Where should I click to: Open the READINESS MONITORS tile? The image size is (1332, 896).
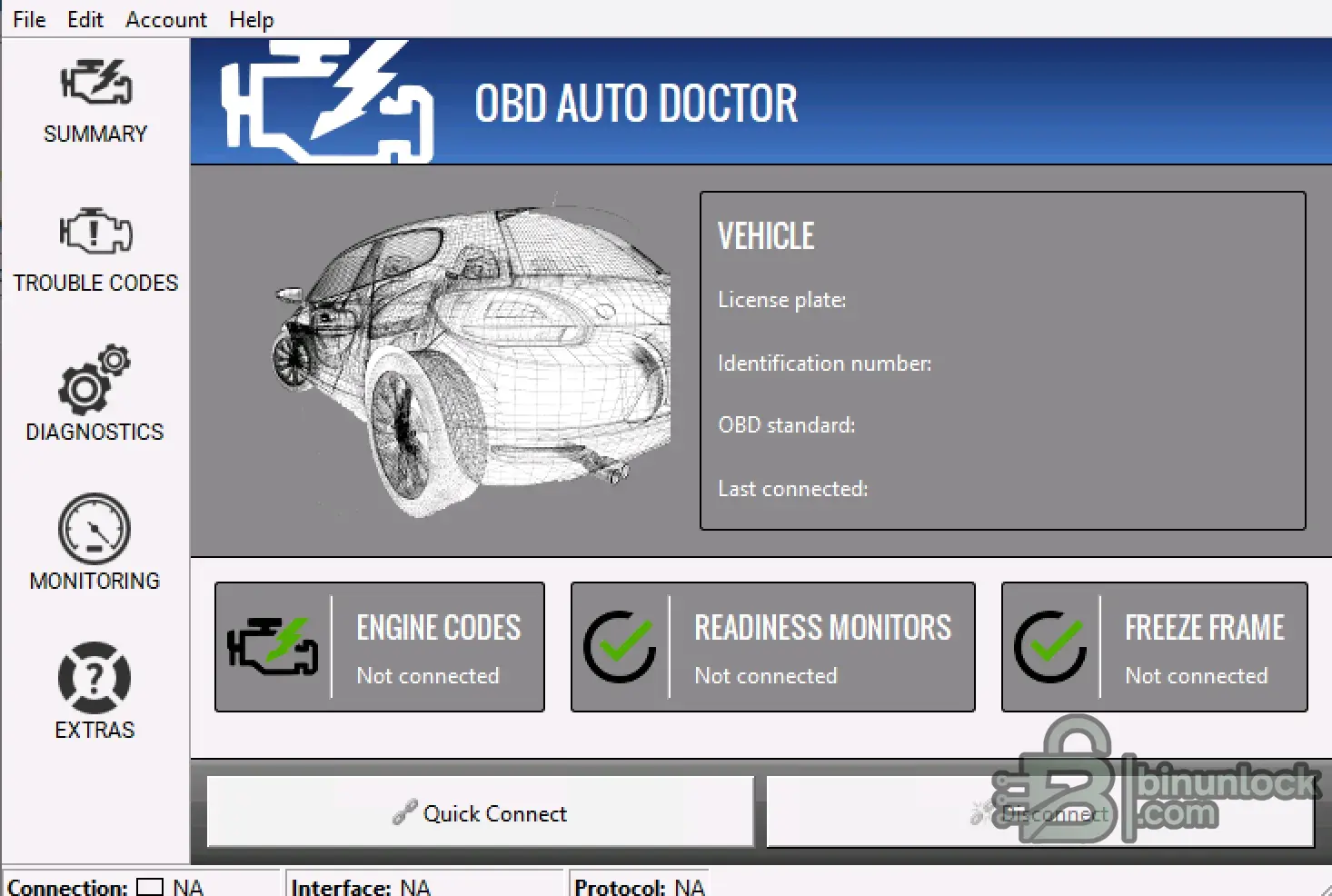pos(773,647)
